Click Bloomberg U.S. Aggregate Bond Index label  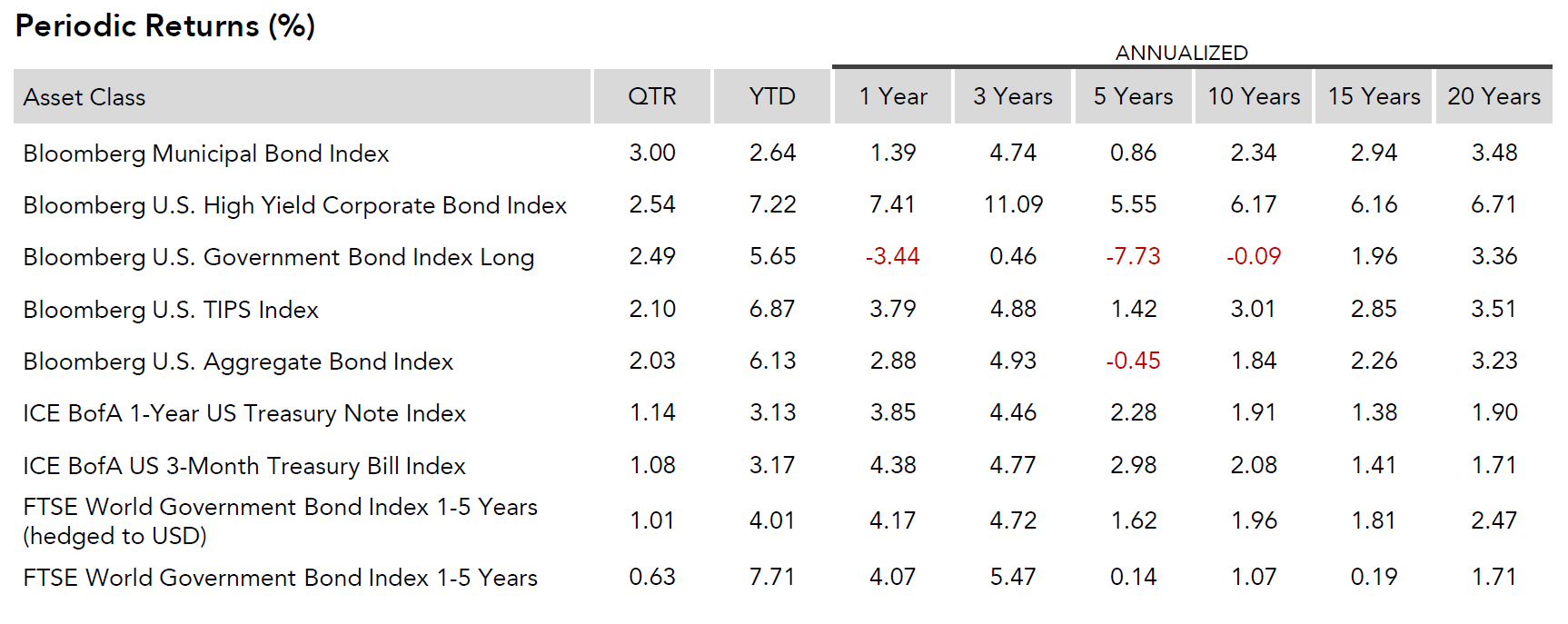tap(238, 362)
